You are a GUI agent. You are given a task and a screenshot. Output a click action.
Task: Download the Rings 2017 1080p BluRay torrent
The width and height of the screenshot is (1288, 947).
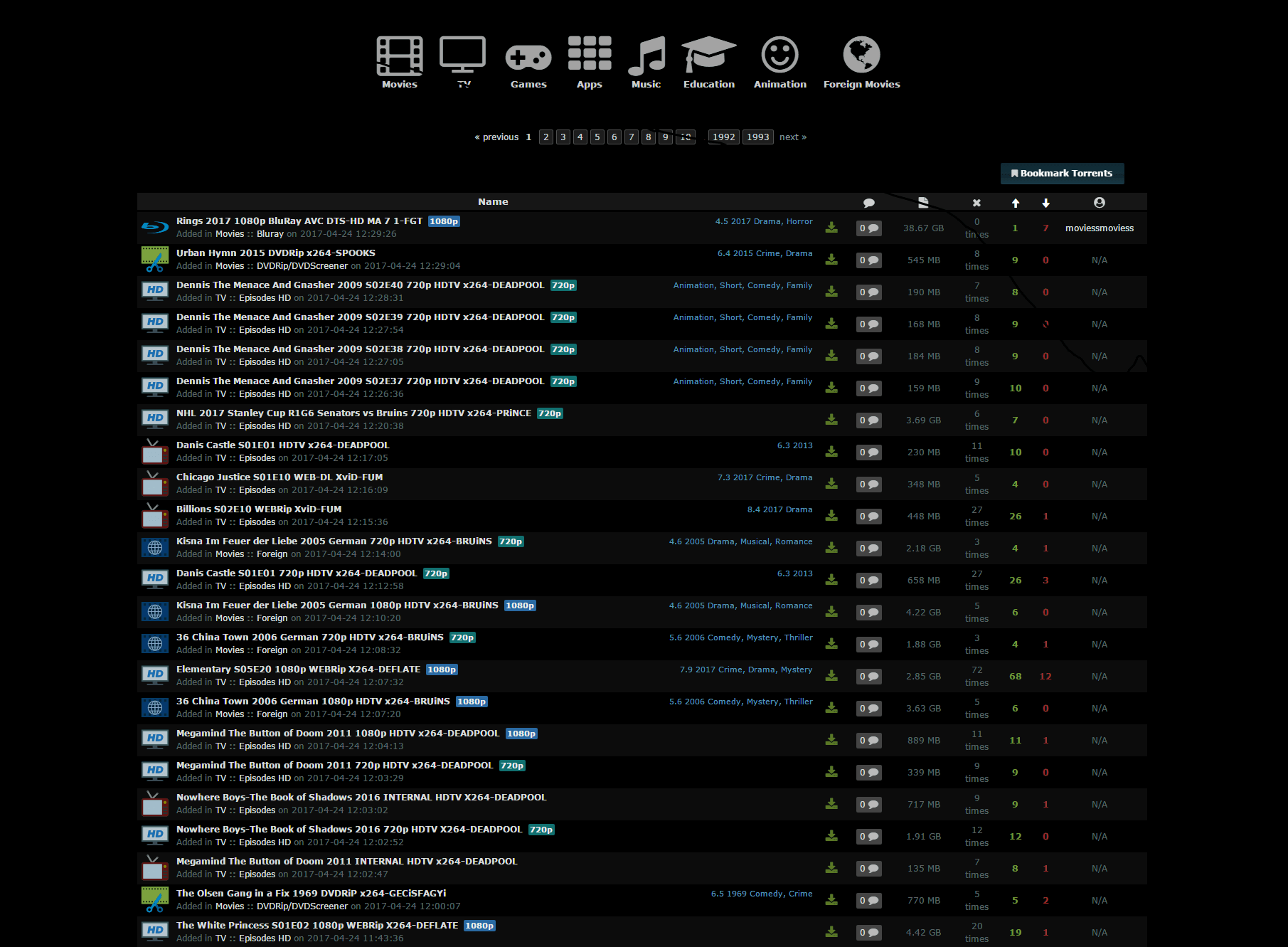[x=831, y=228]
